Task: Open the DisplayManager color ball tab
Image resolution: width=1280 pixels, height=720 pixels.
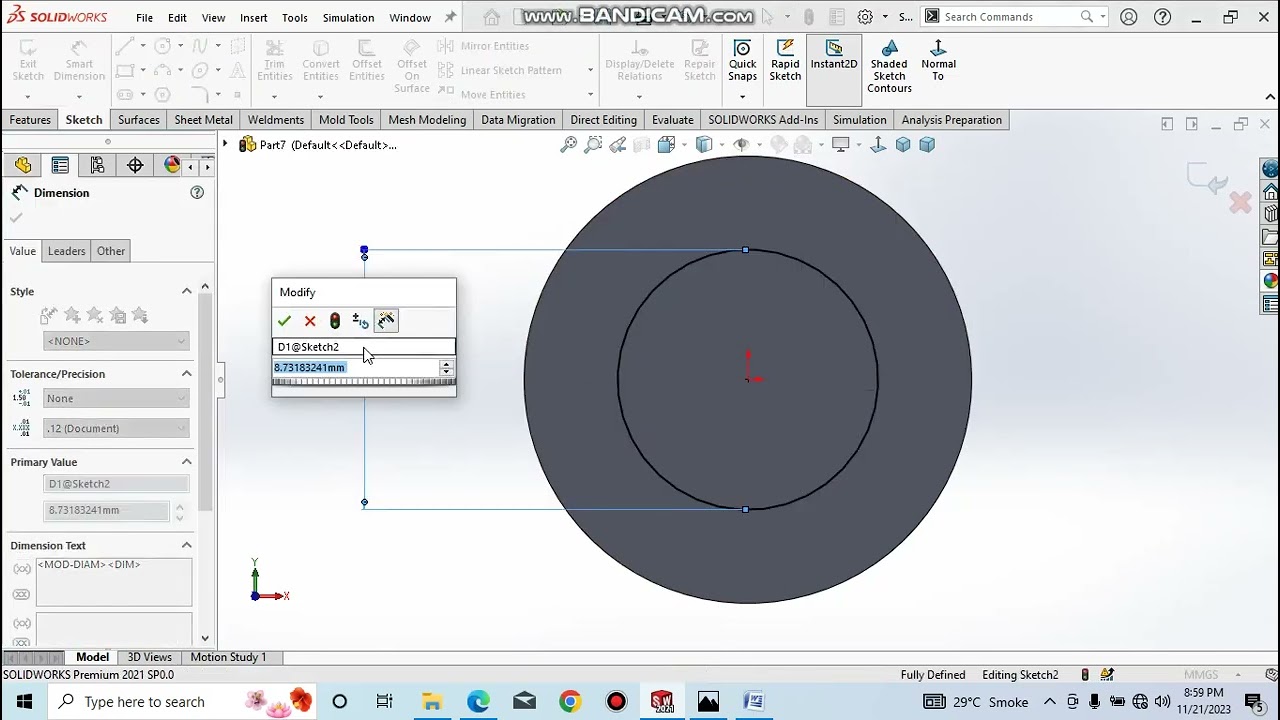Action: tap(171, 165)
